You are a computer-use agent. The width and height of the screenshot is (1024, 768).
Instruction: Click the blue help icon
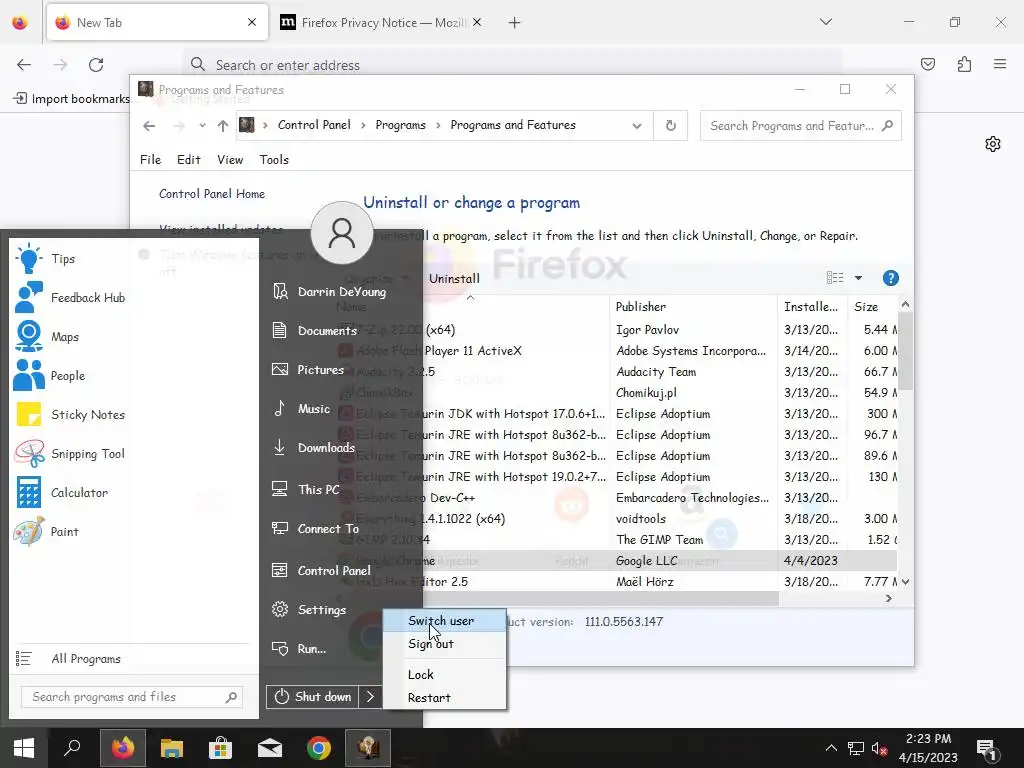pyautogui.click(x=890, y=278)
